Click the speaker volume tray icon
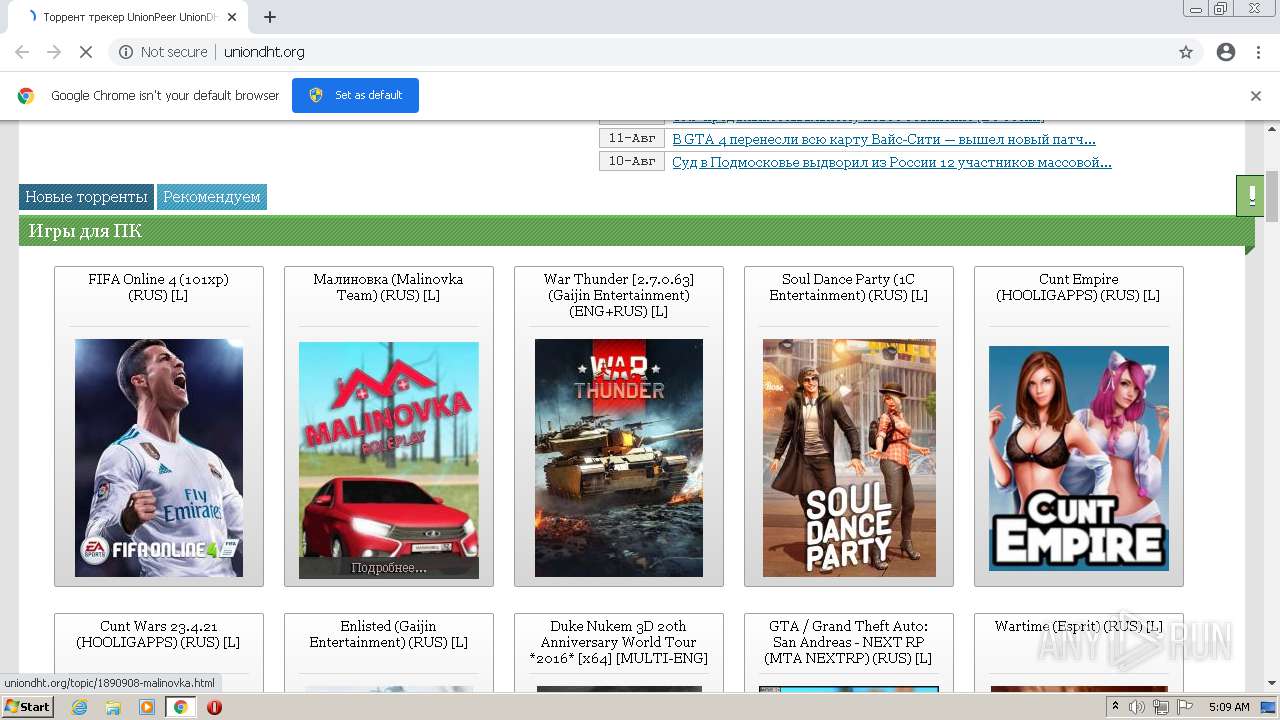Viewport: 1280px width, 720px height. [x=1138, y=707]
